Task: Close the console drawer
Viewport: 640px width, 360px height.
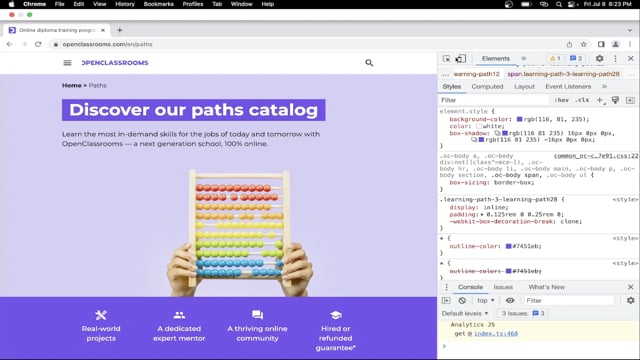Action: click(631, 287)
